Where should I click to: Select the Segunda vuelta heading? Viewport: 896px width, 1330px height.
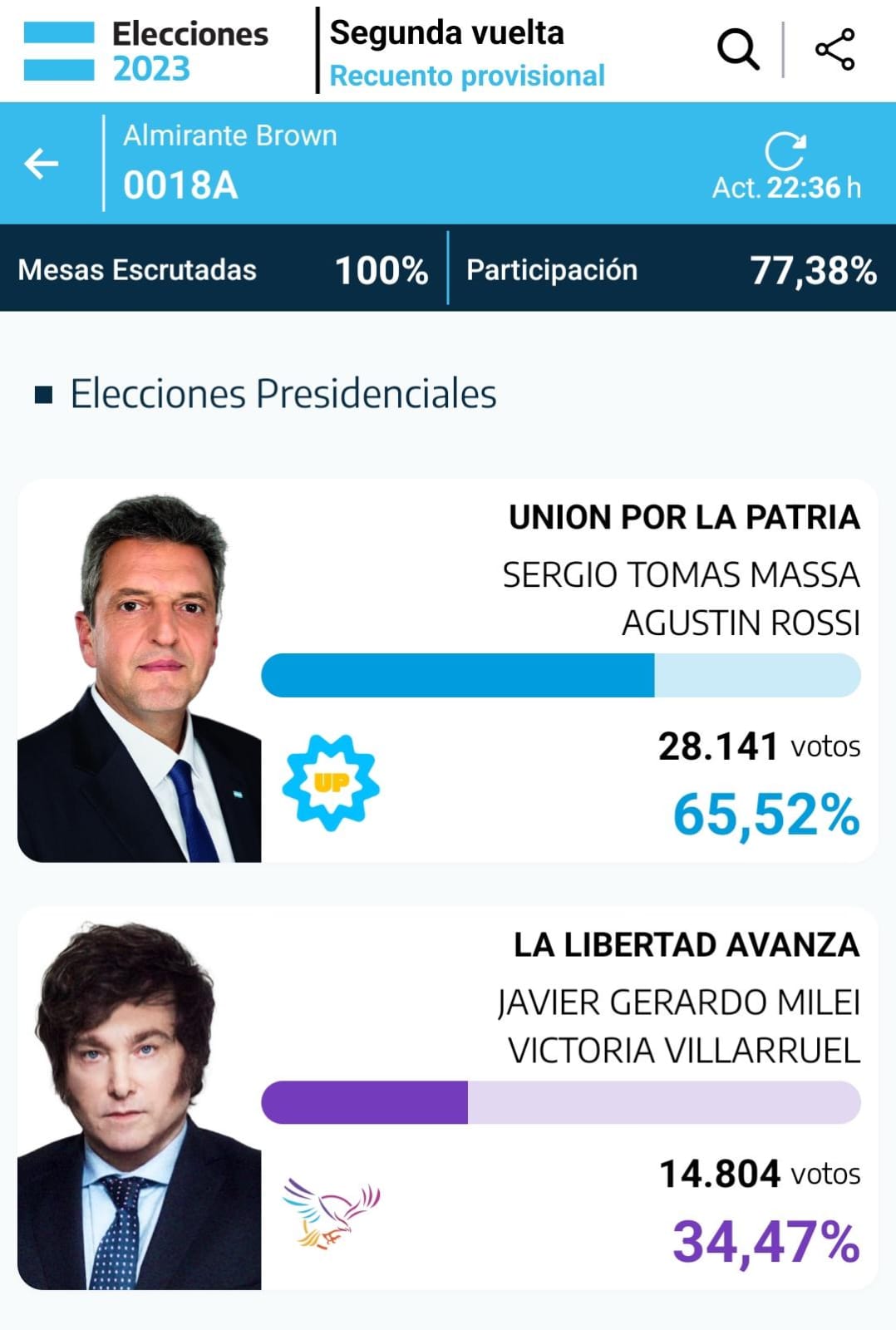[x=447, y=33]
